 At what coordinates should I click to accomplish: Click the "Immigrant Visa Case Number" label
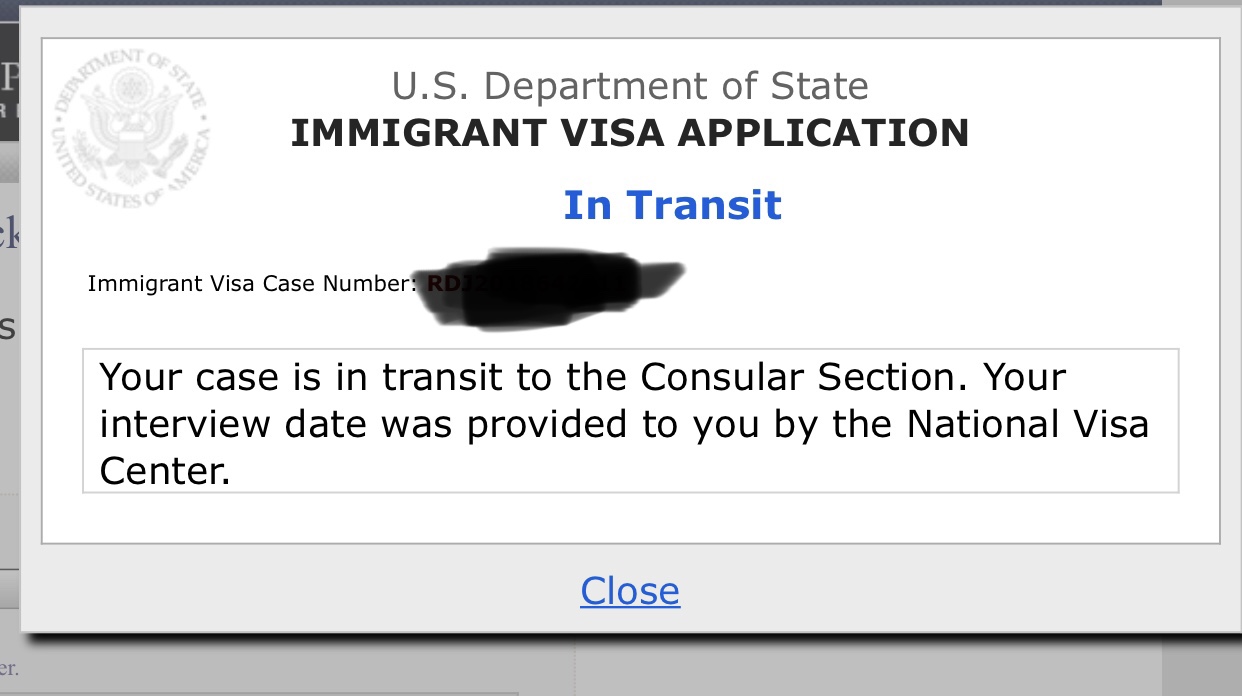251,284
